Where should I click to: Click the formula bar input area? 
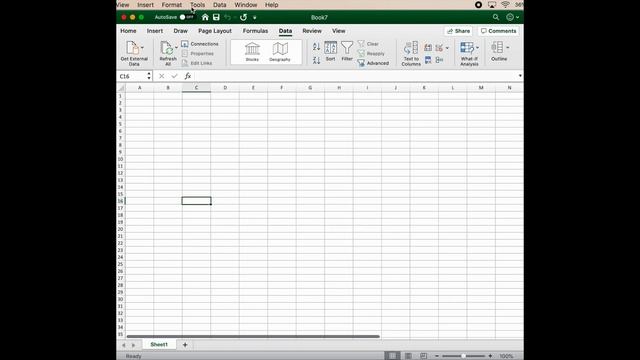pyautogui.click(x=355, y=76)
